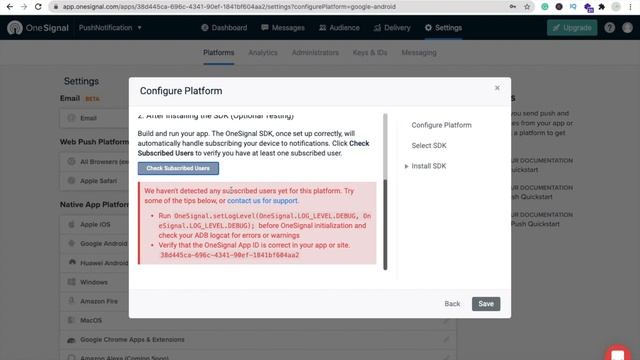The width and height of the screenshot is (640, 360).
Task: Open the browser extensions puzzle icon
Action: [602, 7]
